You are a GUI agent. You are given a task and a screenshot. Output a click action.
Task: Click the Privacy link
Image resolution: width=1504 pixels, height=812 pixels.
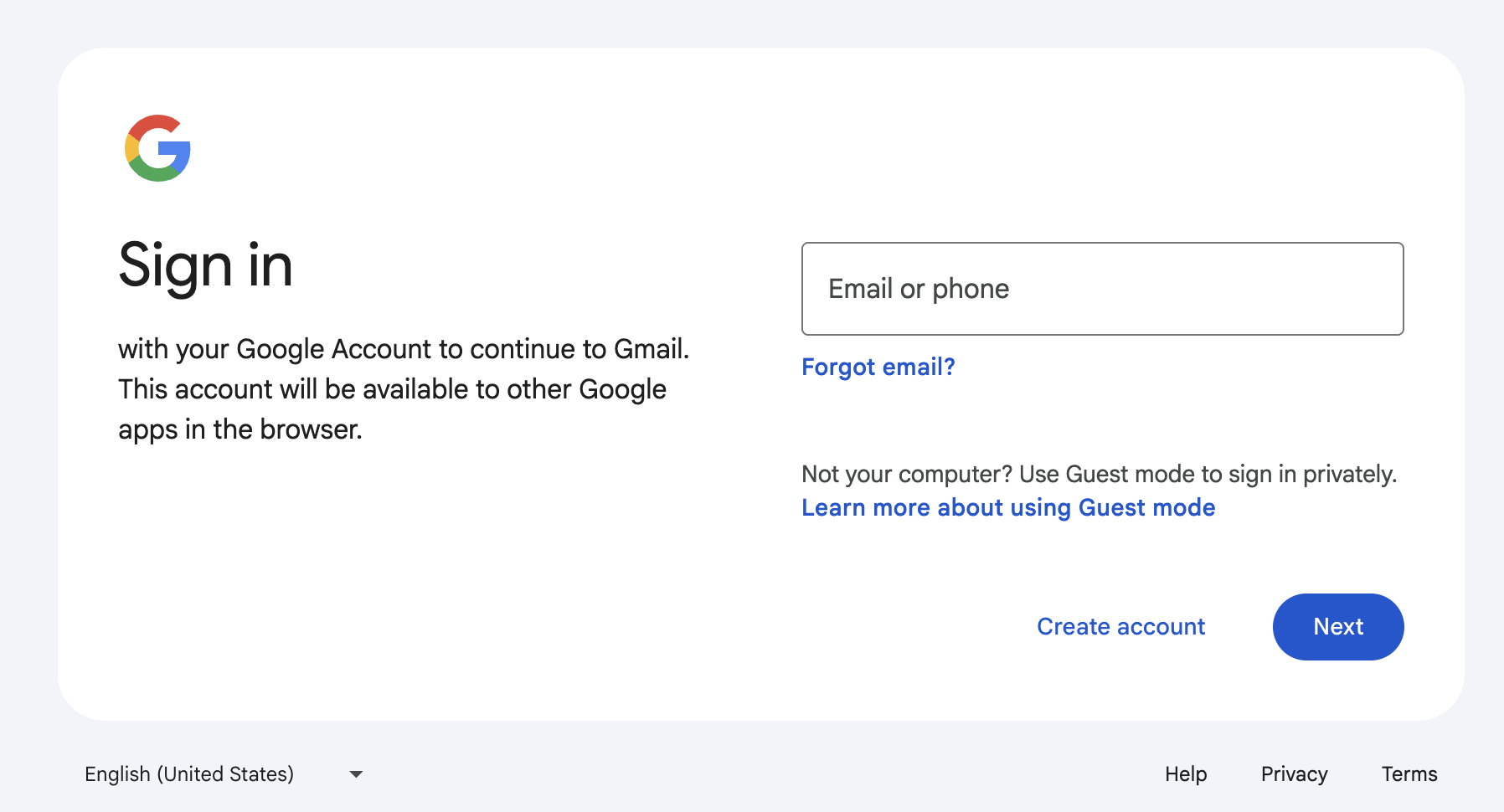click(1294, 773)
